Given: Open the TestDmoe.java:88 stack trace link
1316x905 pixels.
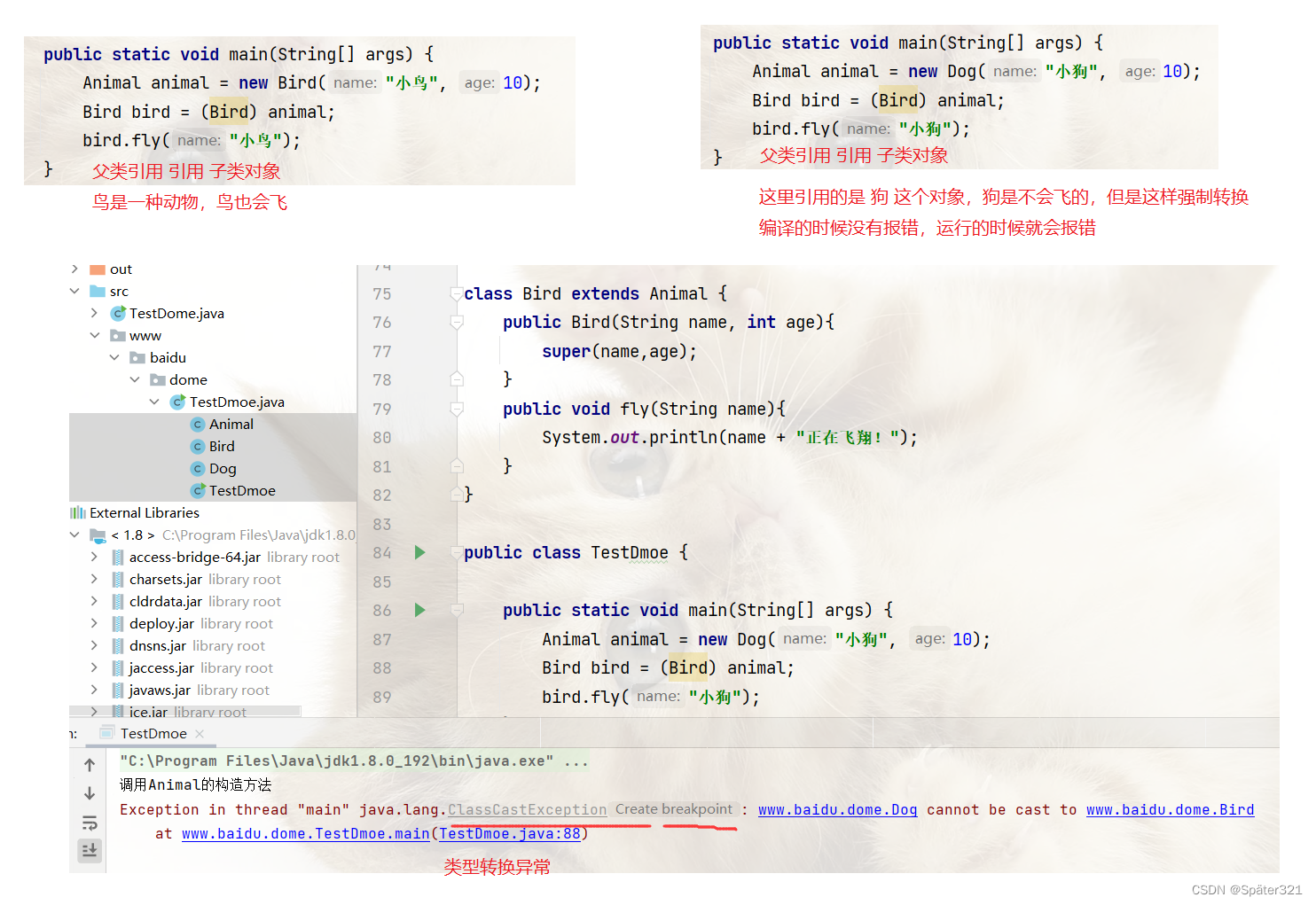Looking at the screenshot, I should coord(510,834).
